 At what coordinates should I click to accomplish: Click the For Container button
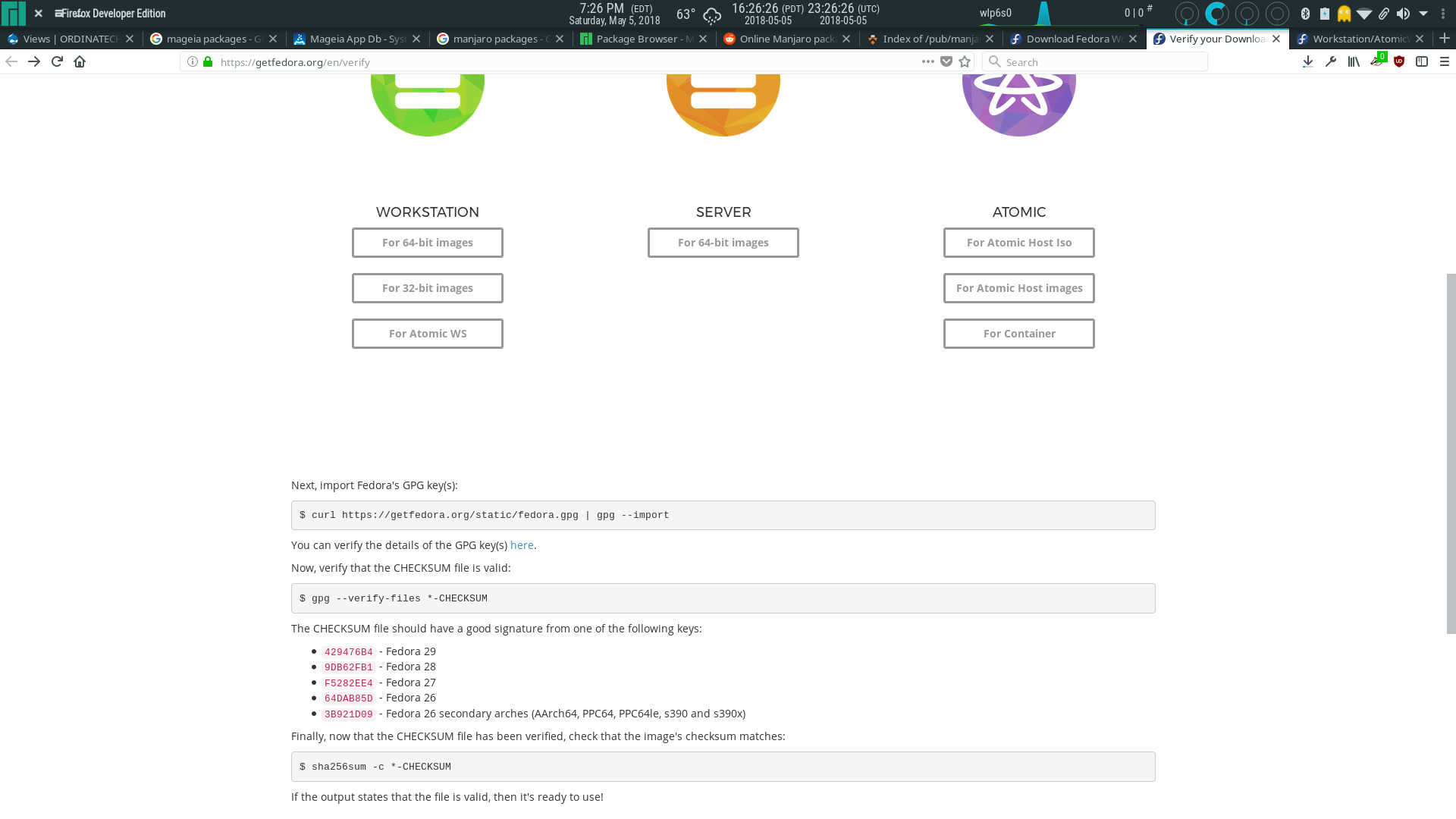tap(1019, 334)
